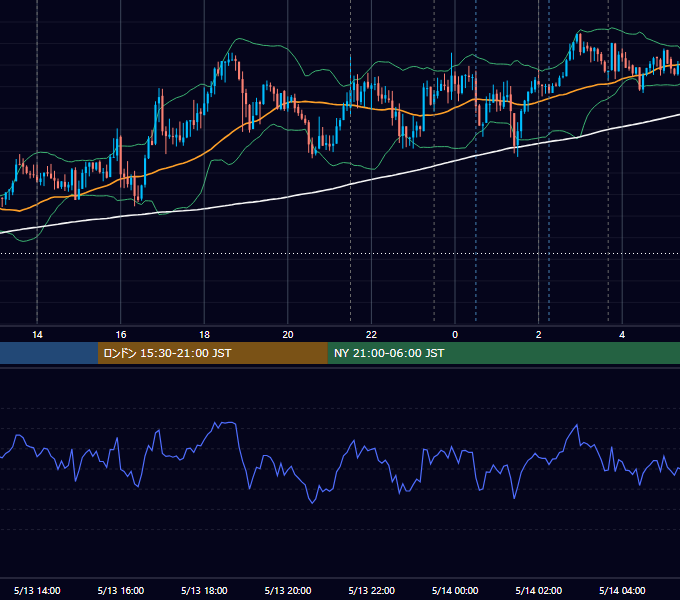Click the 5/13 14:00 time label
680x600 pixels.
click(x=37, y=590)
